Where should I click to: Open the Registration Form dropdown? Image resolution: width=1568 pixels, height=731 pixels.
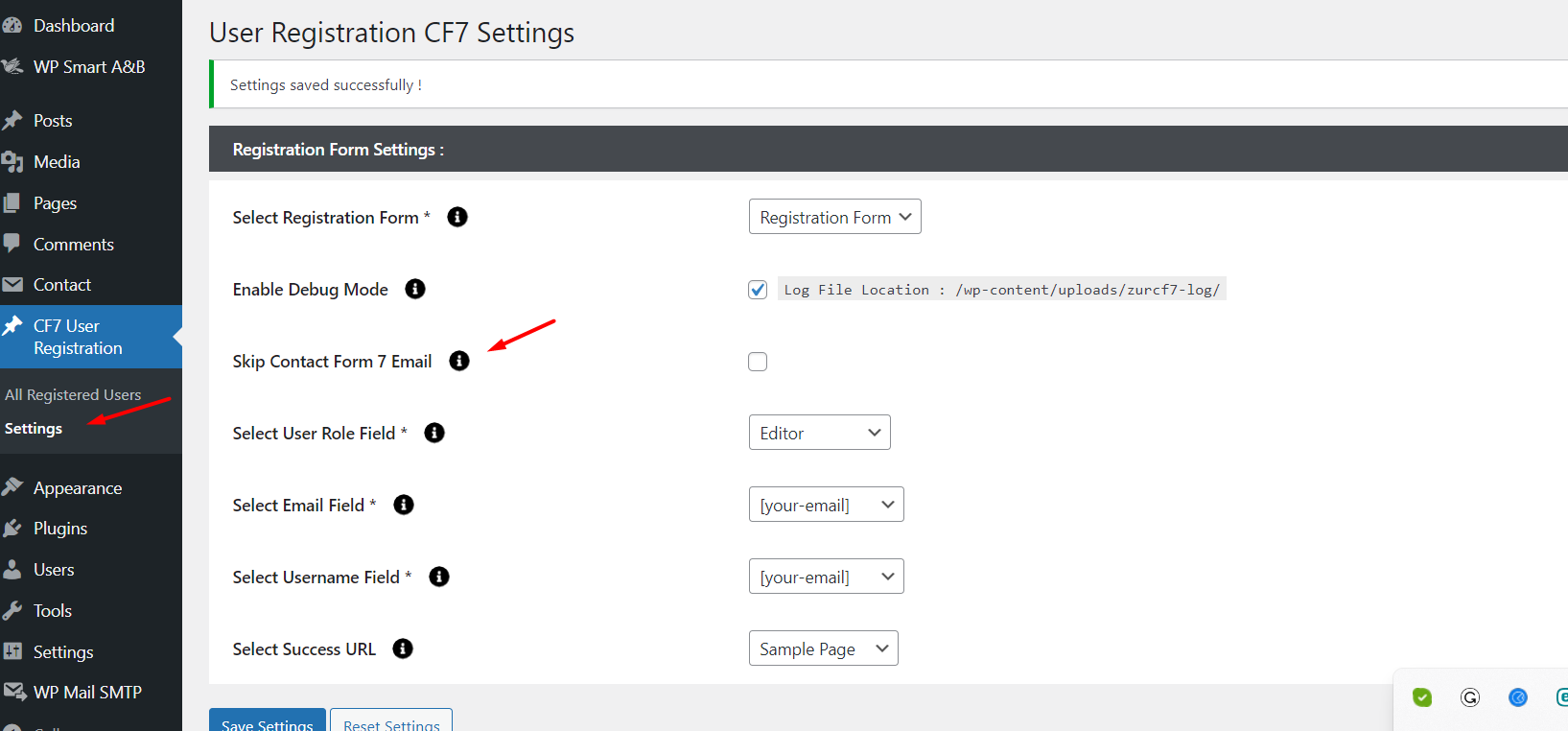tap(835, 217)
